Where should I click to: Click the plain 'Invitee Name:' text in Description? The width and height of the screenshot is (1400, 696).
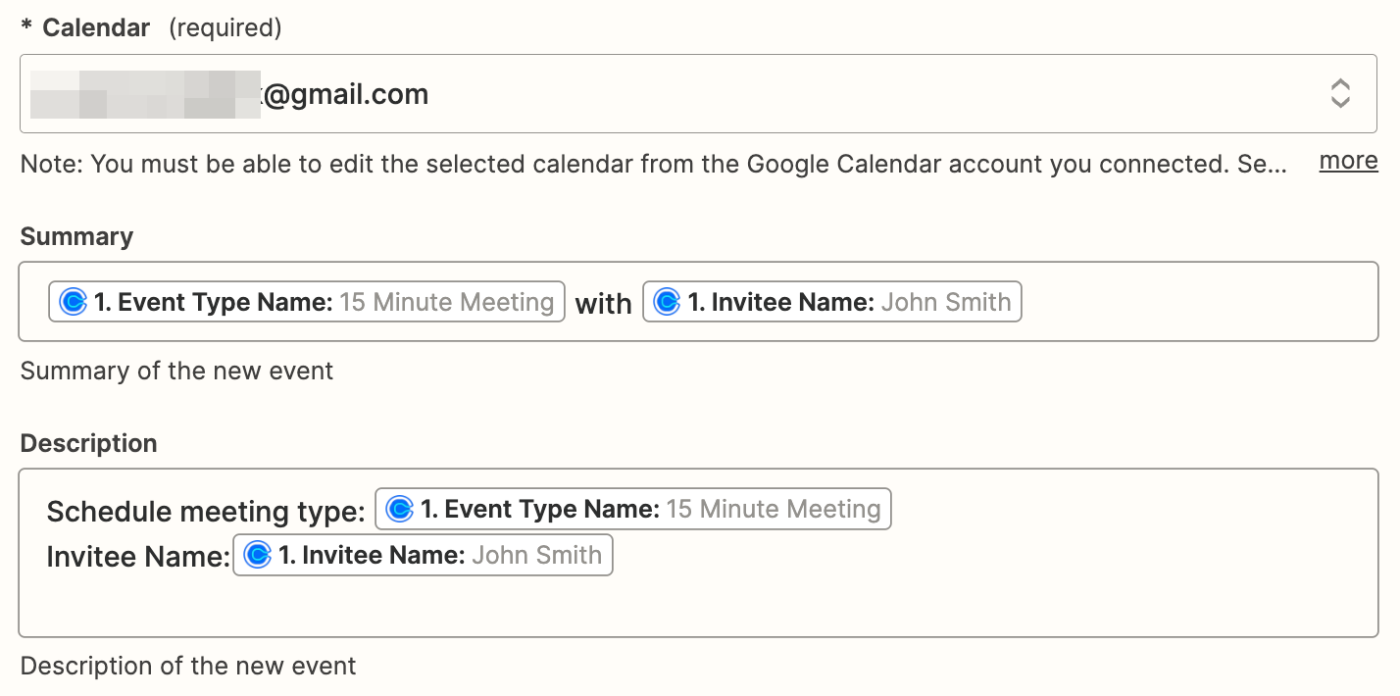[138, 557]
